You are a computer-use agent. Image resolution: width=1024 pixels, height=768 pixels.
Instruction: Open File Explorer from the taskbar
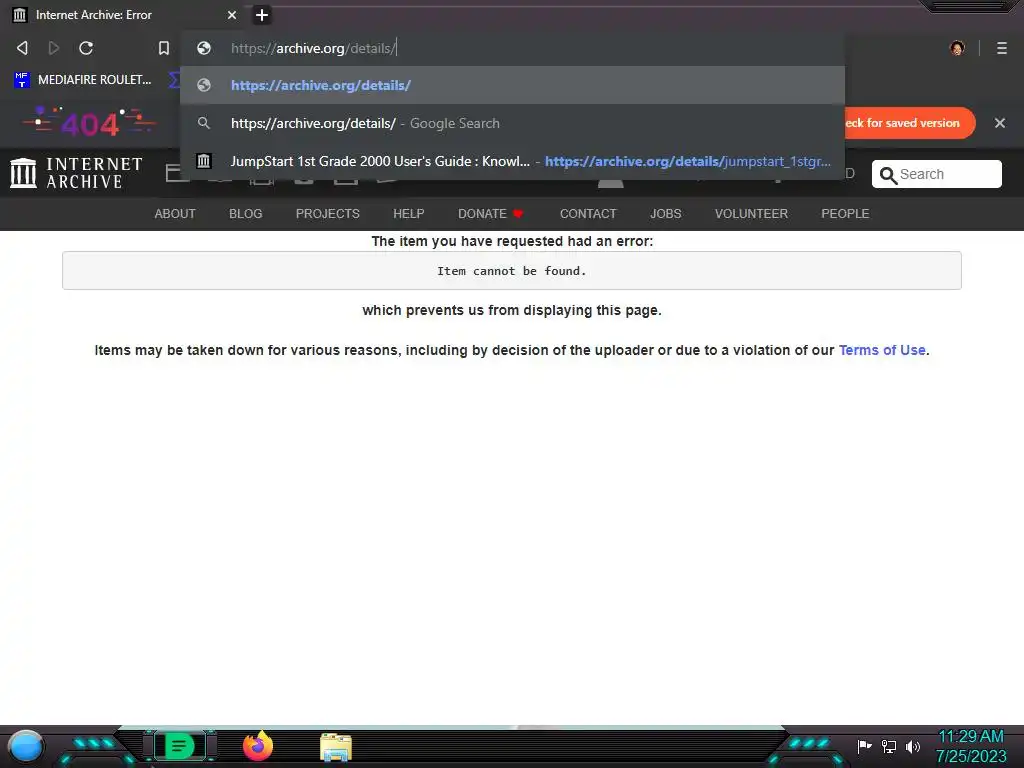(x=336, y=747)
